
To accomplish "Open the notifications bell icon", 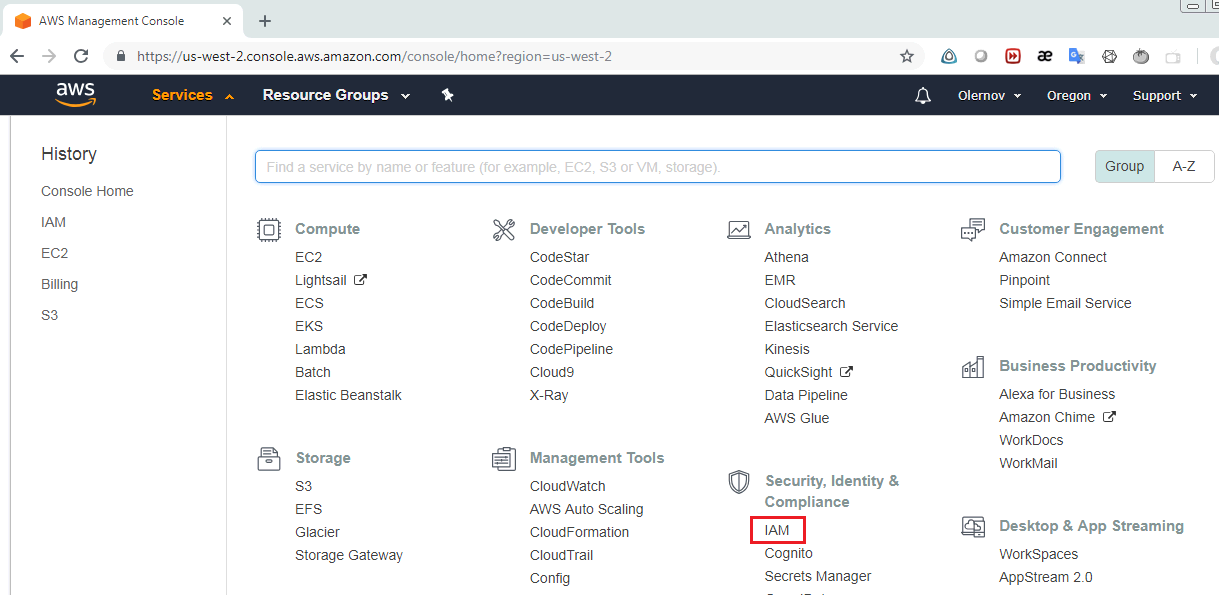I will coord(923,96).
